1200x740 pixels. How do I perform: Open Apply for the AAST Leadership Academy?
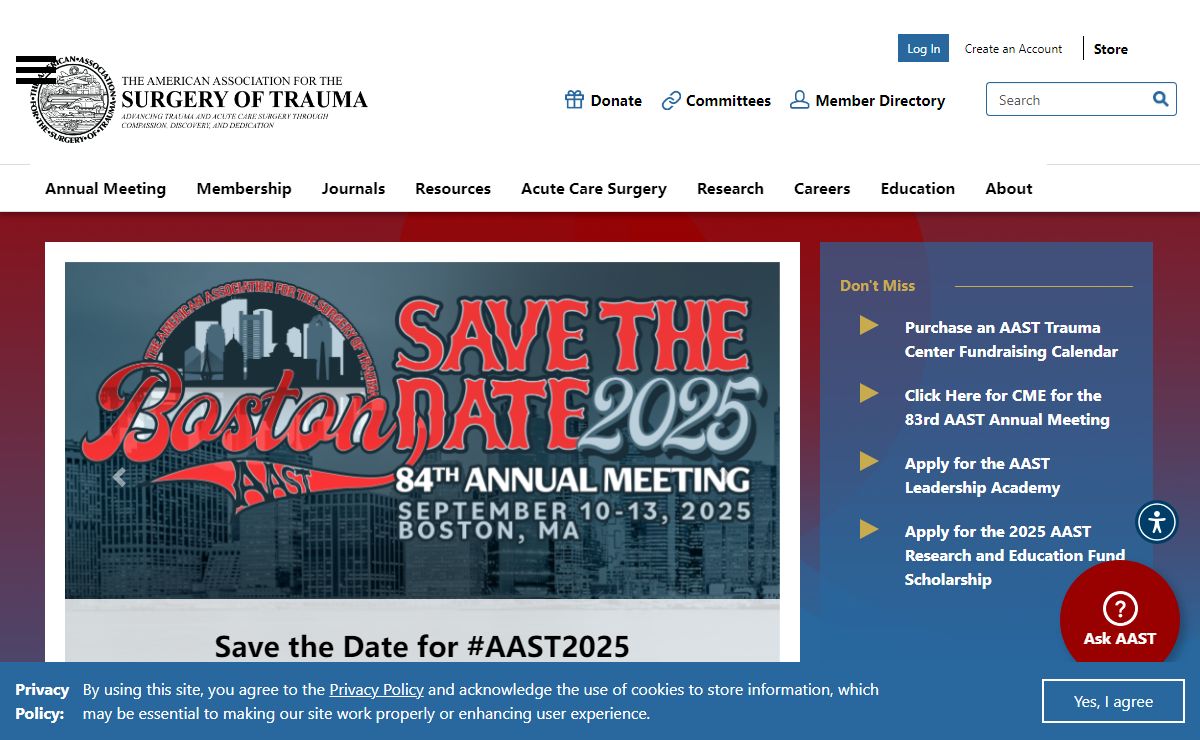tap(982, 475)
